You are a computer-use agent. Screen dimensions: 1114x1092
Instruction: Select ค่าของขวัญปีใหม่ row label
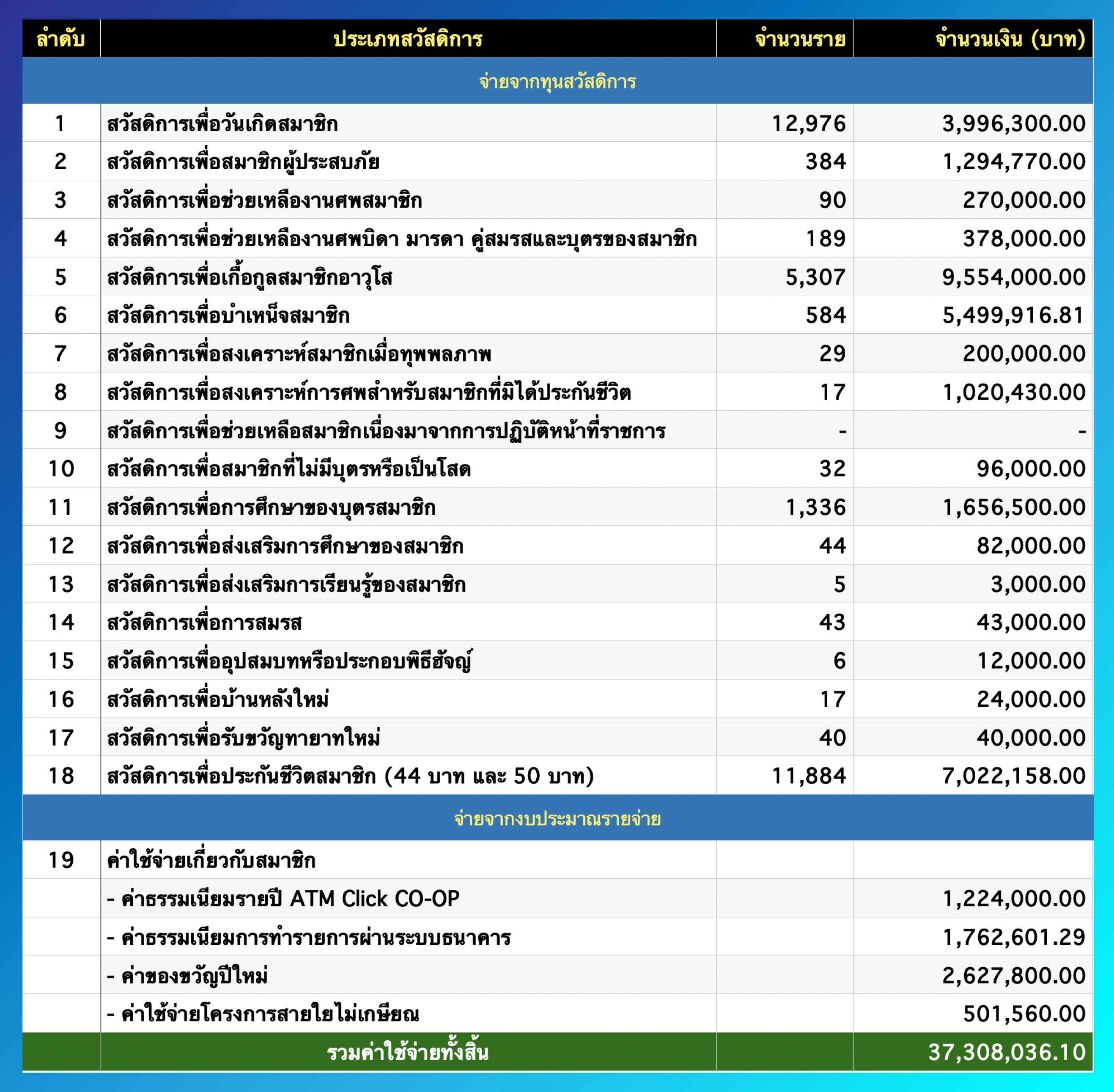pyautogui.click(x=188, y=976)
